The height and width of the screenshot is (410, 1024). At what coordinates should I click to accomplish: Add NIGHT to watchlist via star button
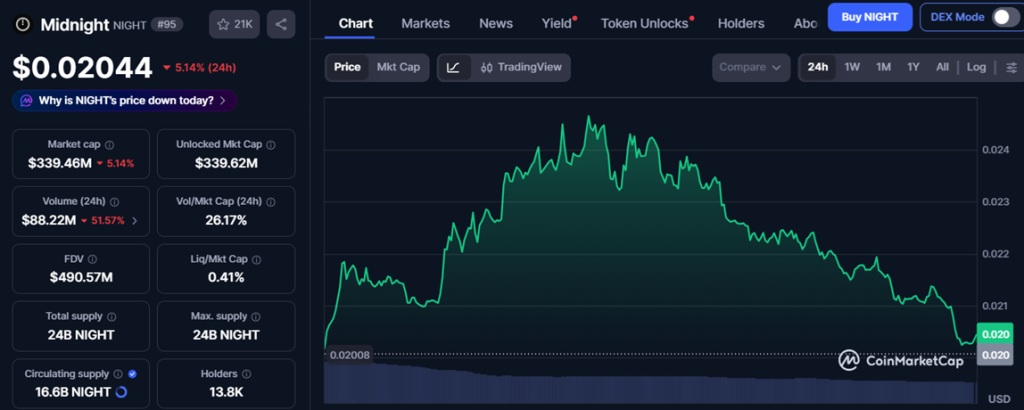tap(234, 24)
